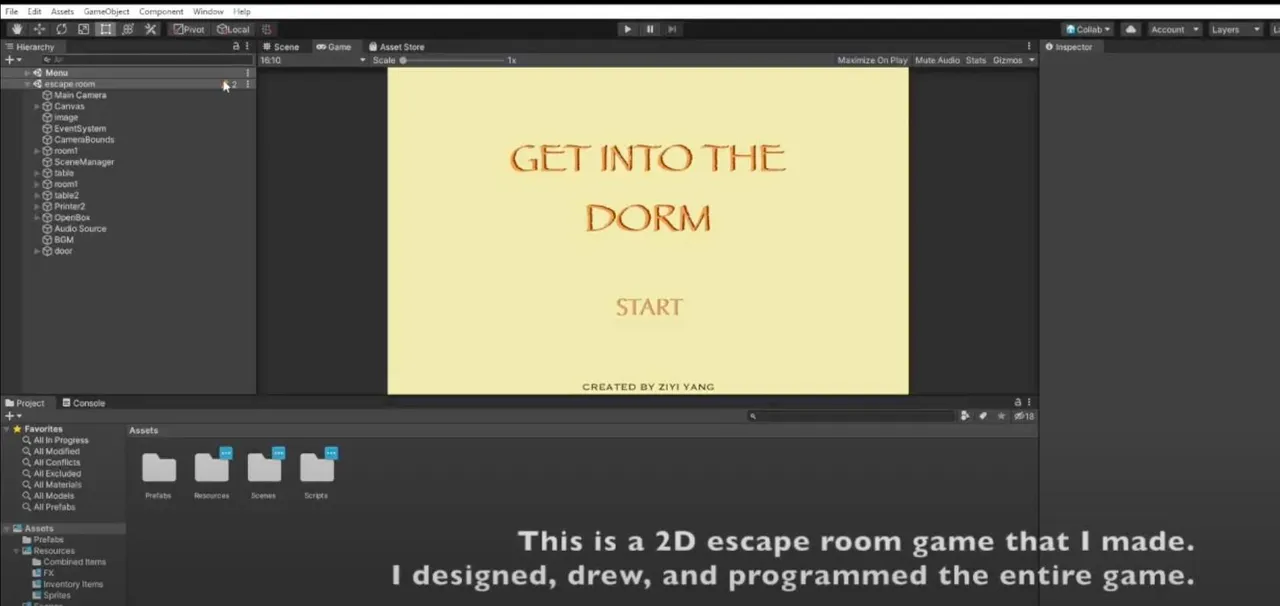
Task: Click the favorites star icon in Project toolbar
Action: [x=1001, y=416]
